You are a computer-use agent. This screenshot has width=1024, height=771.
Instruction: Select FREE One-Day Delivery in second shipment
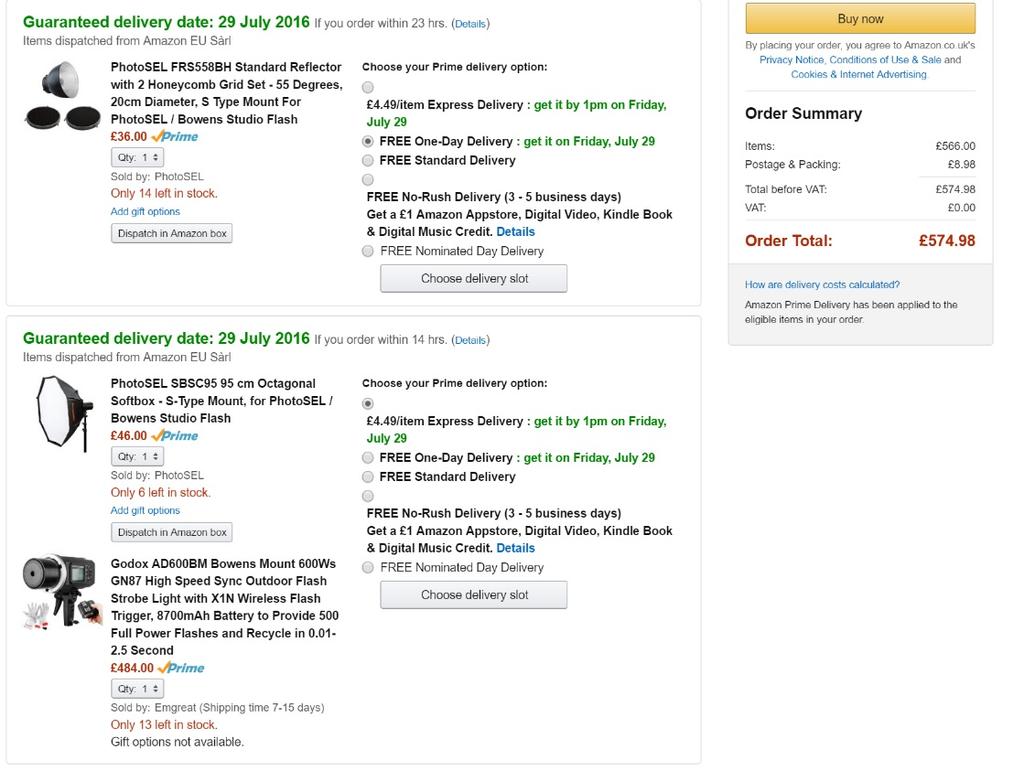coord(368,458)
